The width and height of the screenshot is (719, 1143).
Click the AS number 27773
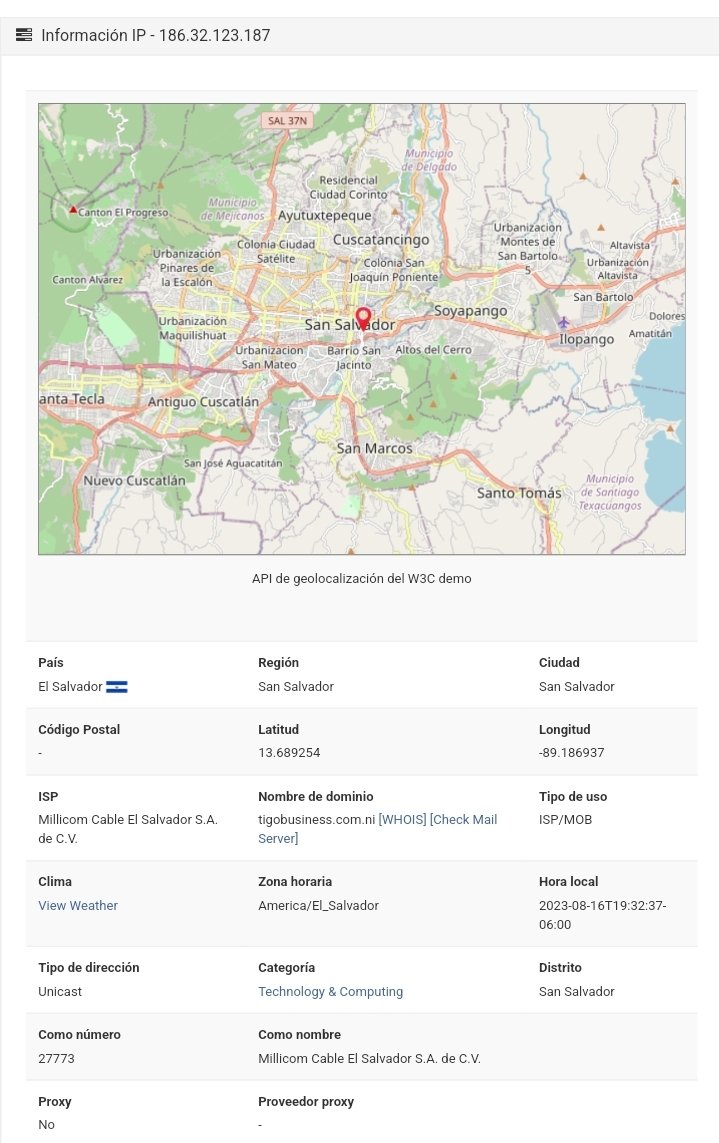click(56, 1058)
